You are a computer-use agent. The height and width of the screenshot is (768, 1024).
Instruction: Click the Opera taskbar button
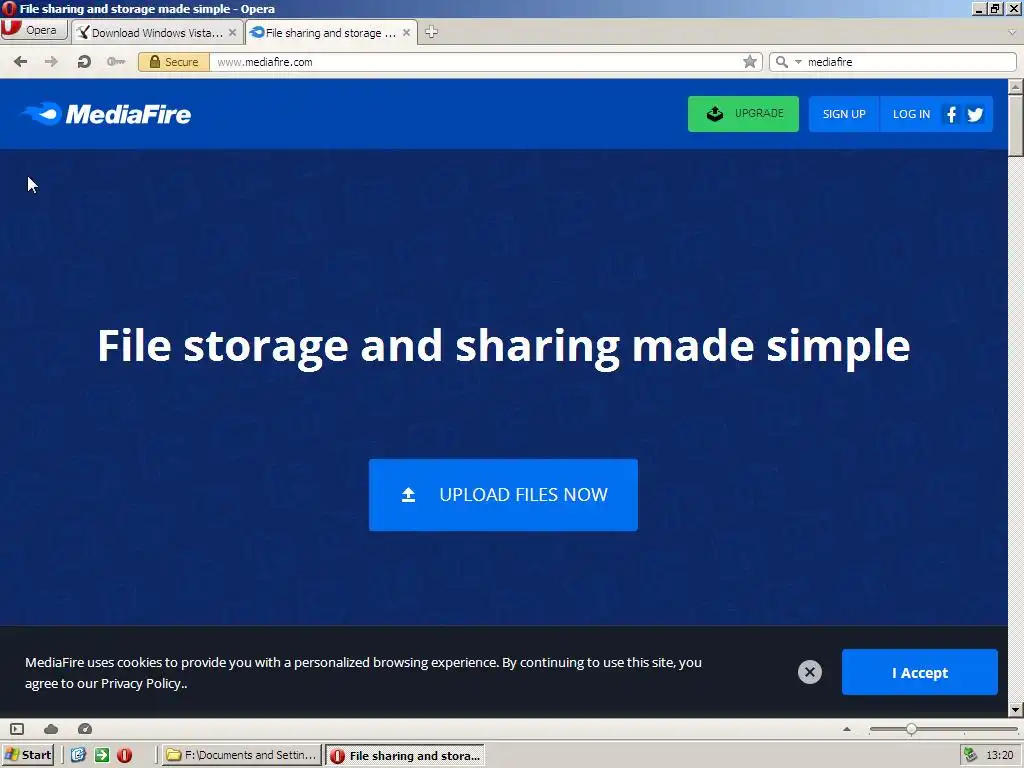coord(405,755)
